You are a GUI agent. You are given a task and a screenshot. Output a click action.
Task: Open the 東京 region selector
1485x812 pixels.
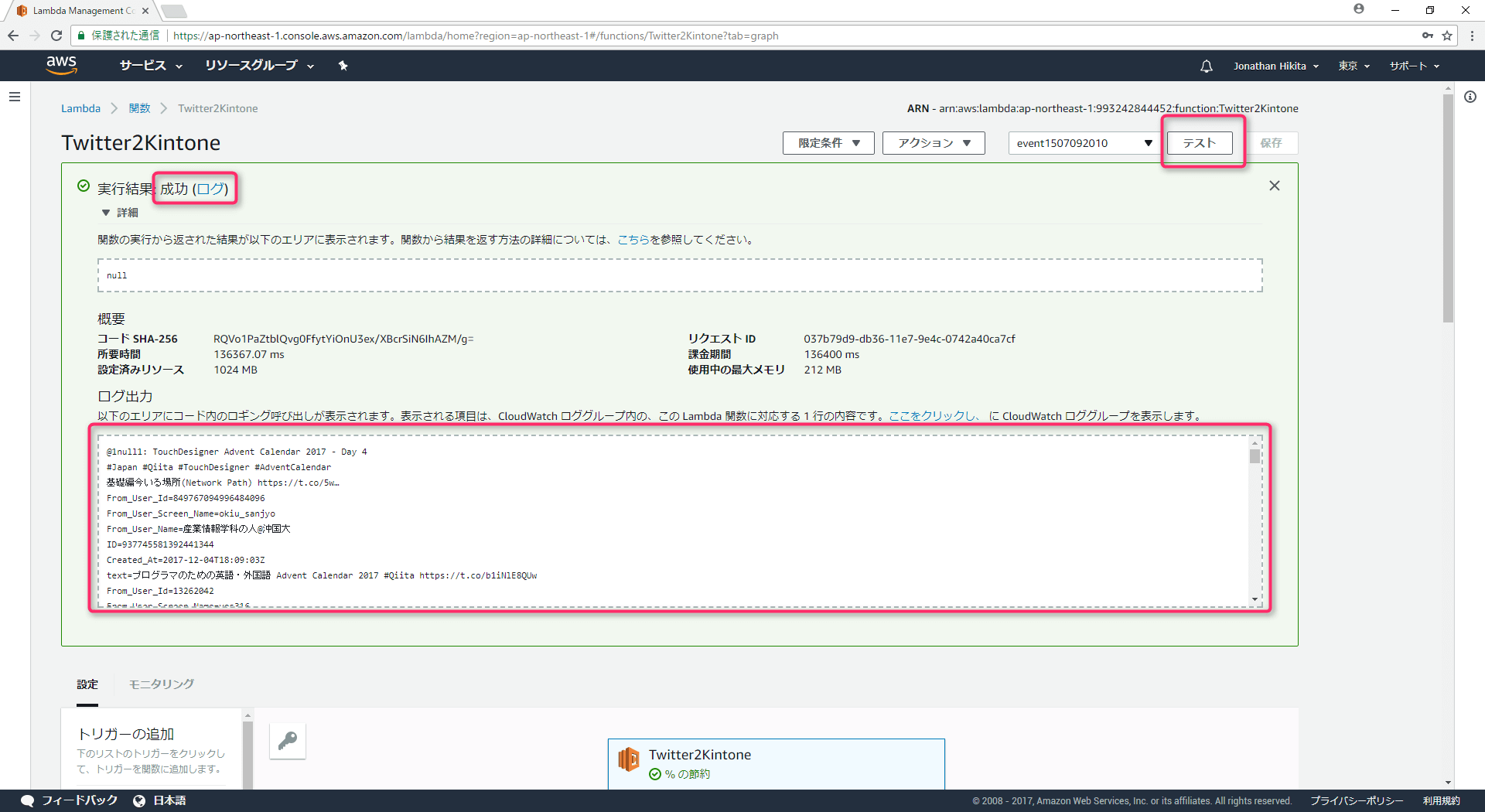pos(1354,67)
